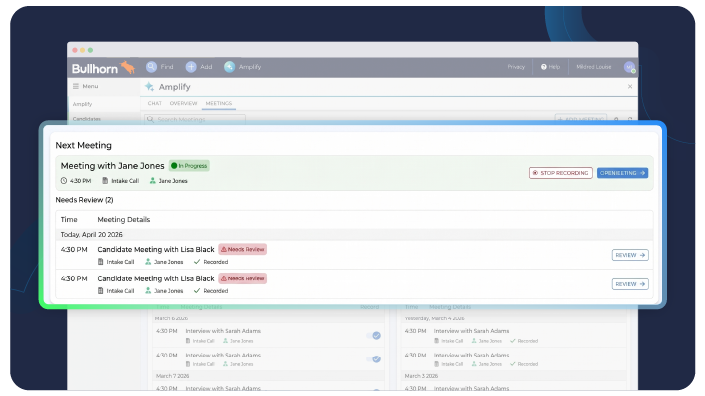Toggle record for first March 6 interview
Image resolution: width=705 pixels, height=396 pixels.
(374, 335)
